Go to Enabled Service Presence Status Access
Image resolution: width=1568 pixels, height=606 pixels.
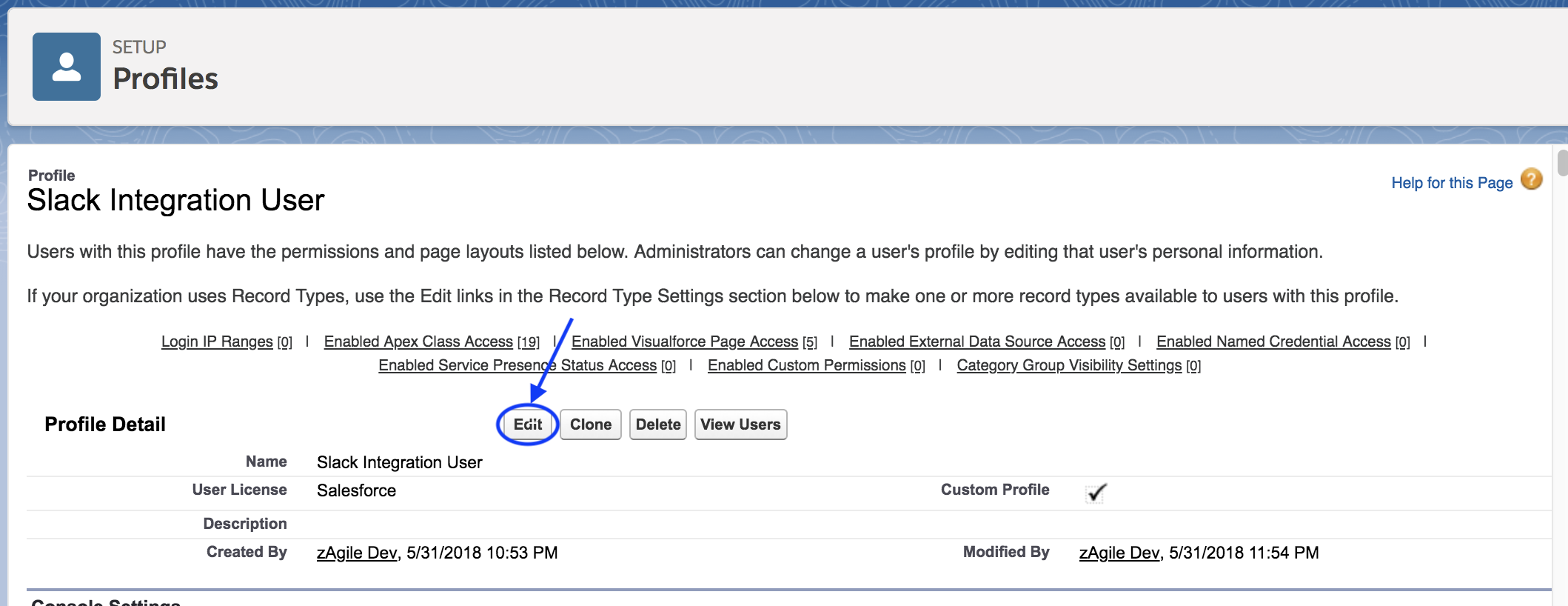click(517, 365)
